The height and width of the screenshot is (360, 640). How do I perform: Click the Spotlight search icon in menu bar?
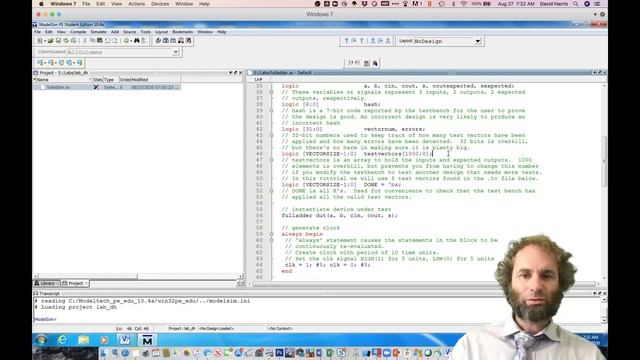point(576,4)
